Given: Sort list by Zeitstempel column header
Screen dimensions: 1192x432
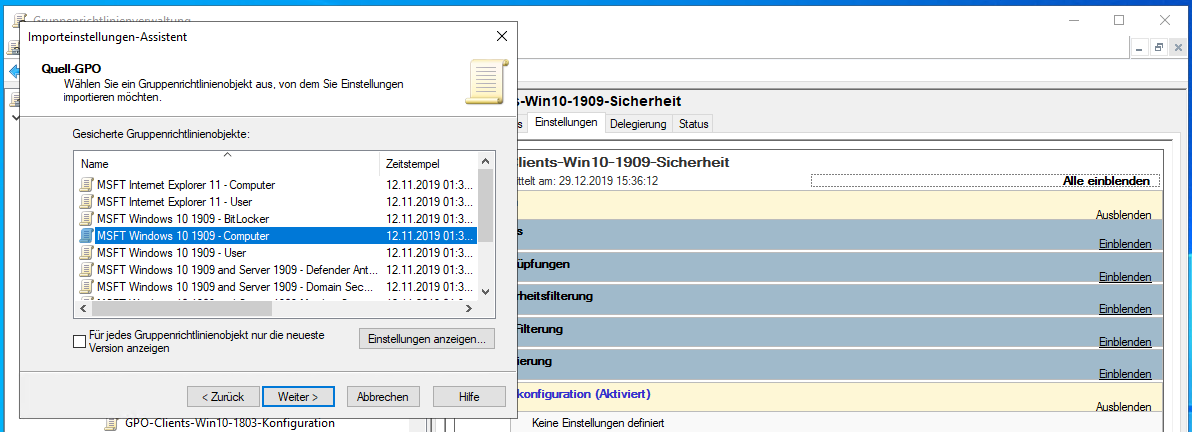Looking at the screenshot, I should click(x=428, y=164).
